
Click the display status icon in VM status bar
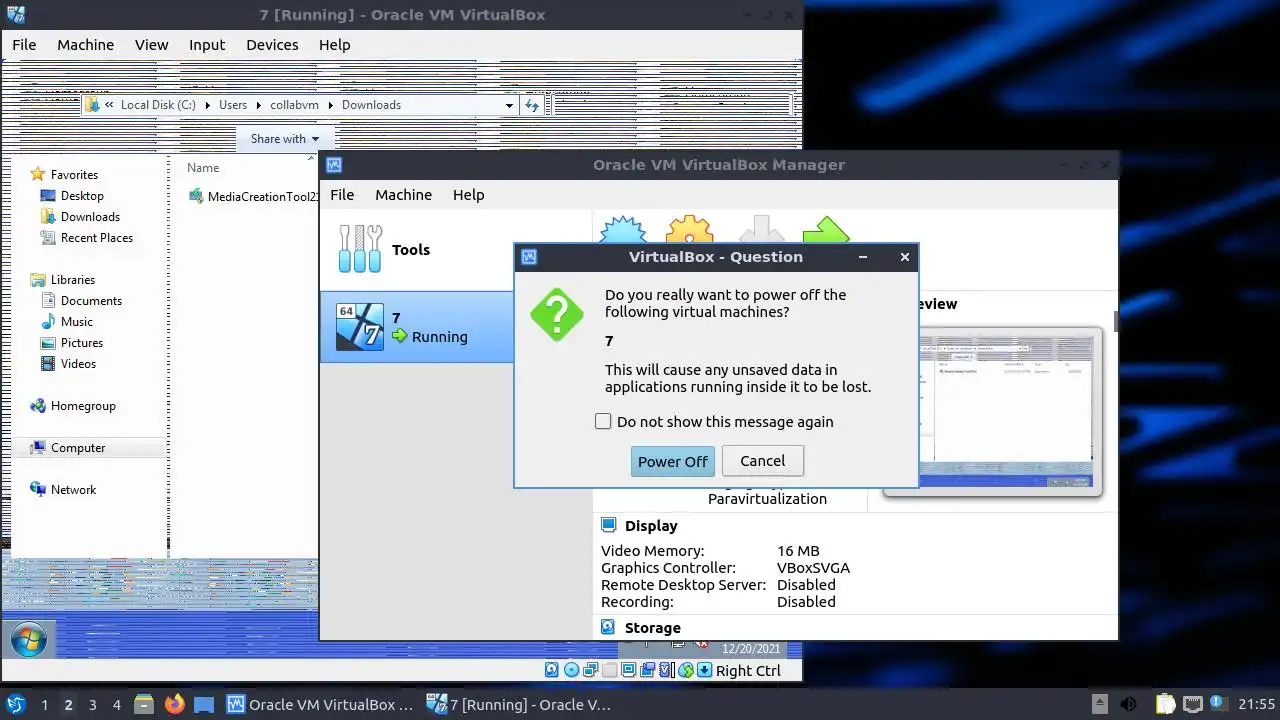[628, 670]
